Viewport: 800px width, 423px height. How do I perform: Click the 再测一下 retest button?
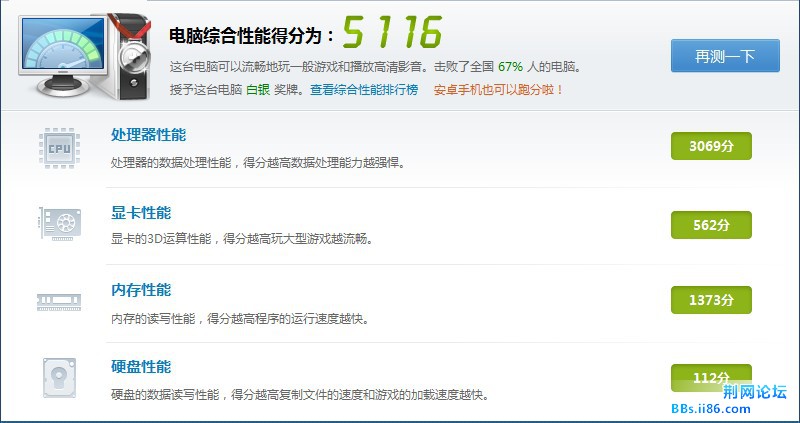[725, 56]
